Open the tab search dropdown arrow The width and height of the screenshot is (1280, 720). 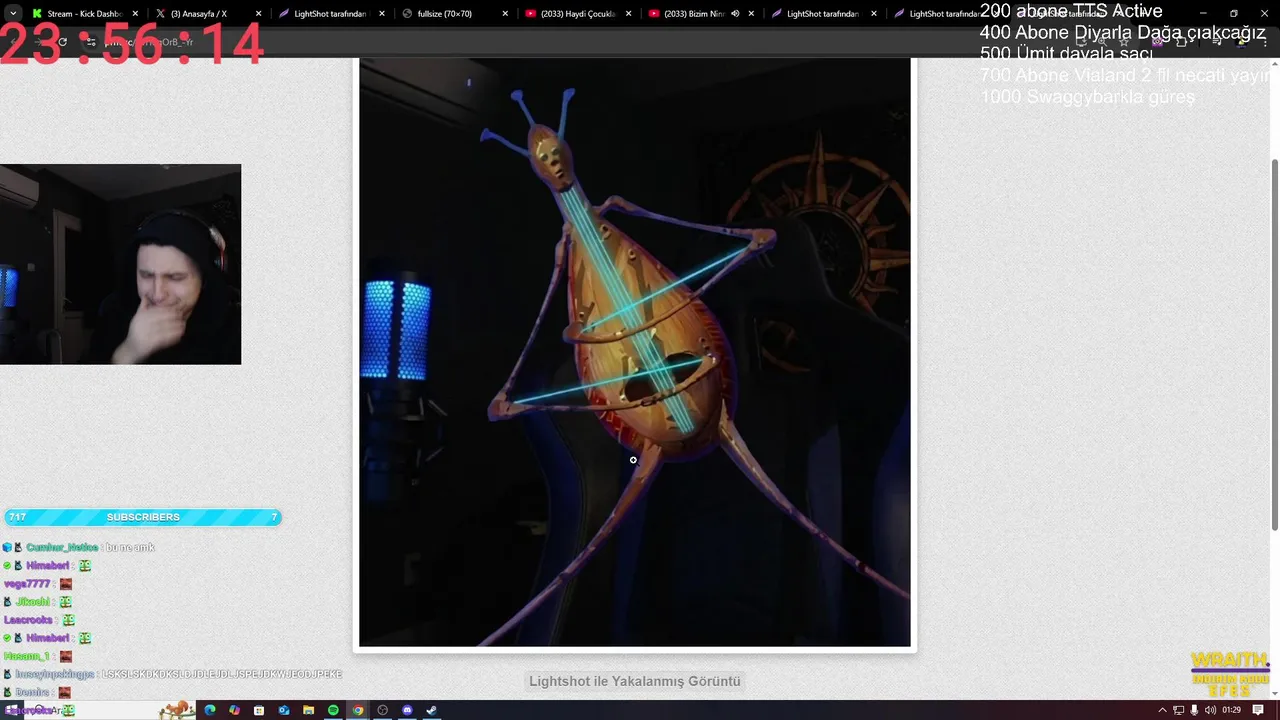(12, 14)
